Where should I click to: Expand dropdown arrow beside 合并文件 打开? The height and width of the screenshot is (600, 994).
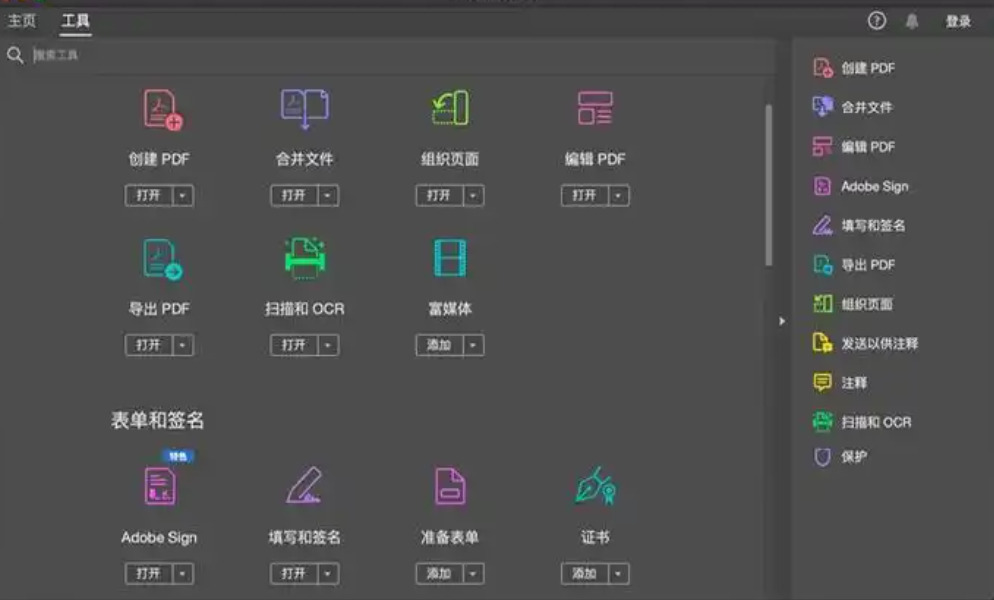328,195
